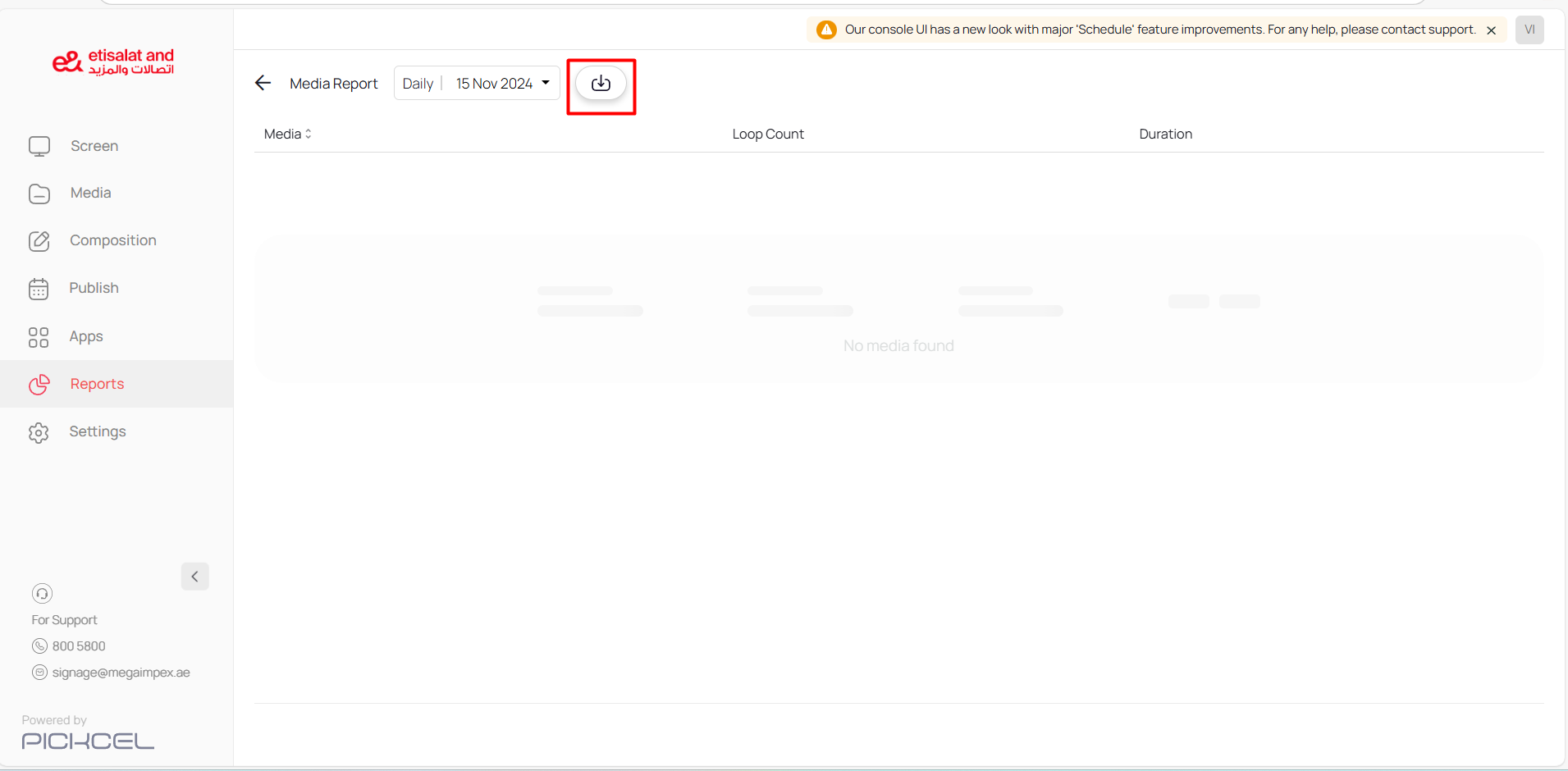Download the media report

click(x=601, y=84)
